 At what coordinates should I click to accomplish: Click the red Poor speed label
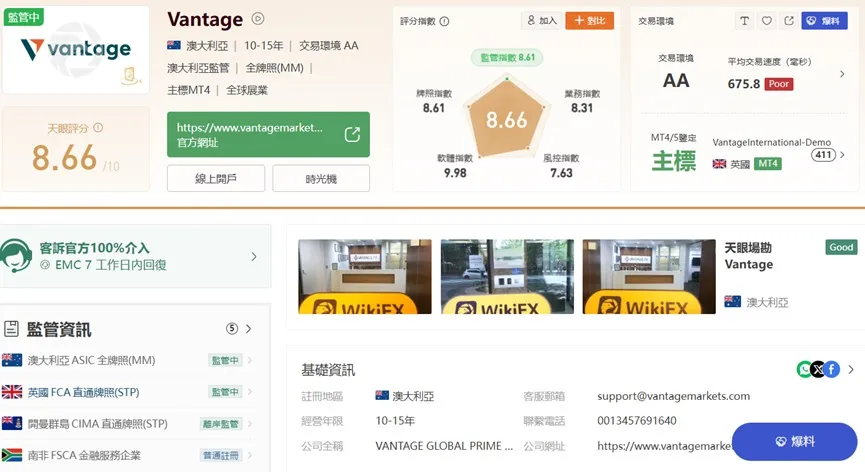(778, 84)
